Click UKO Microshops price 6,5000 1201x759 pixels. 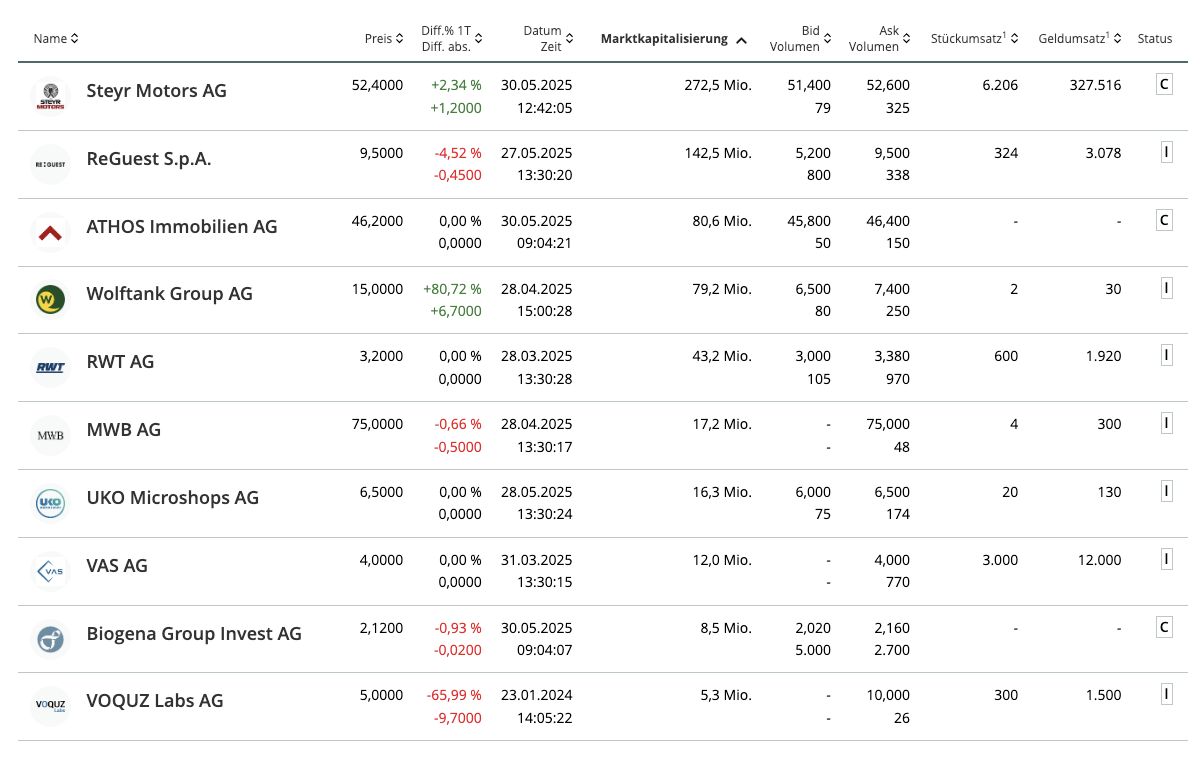coord(381,492)
